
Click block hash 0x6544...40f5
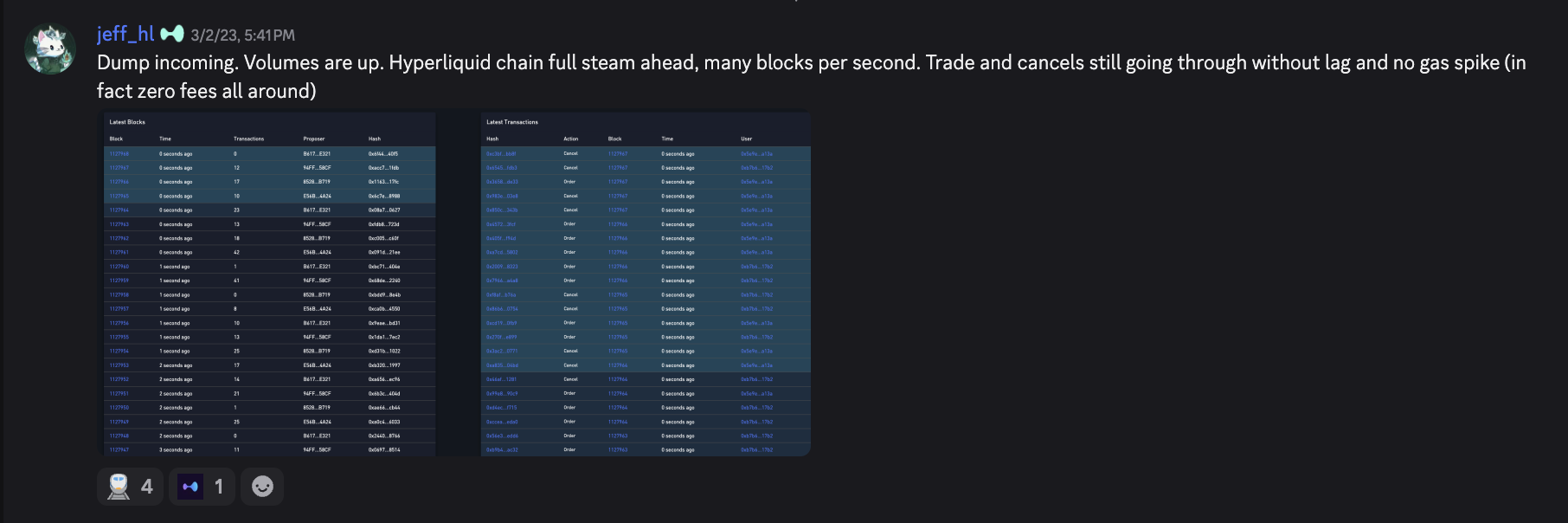[x=384, y=153]
